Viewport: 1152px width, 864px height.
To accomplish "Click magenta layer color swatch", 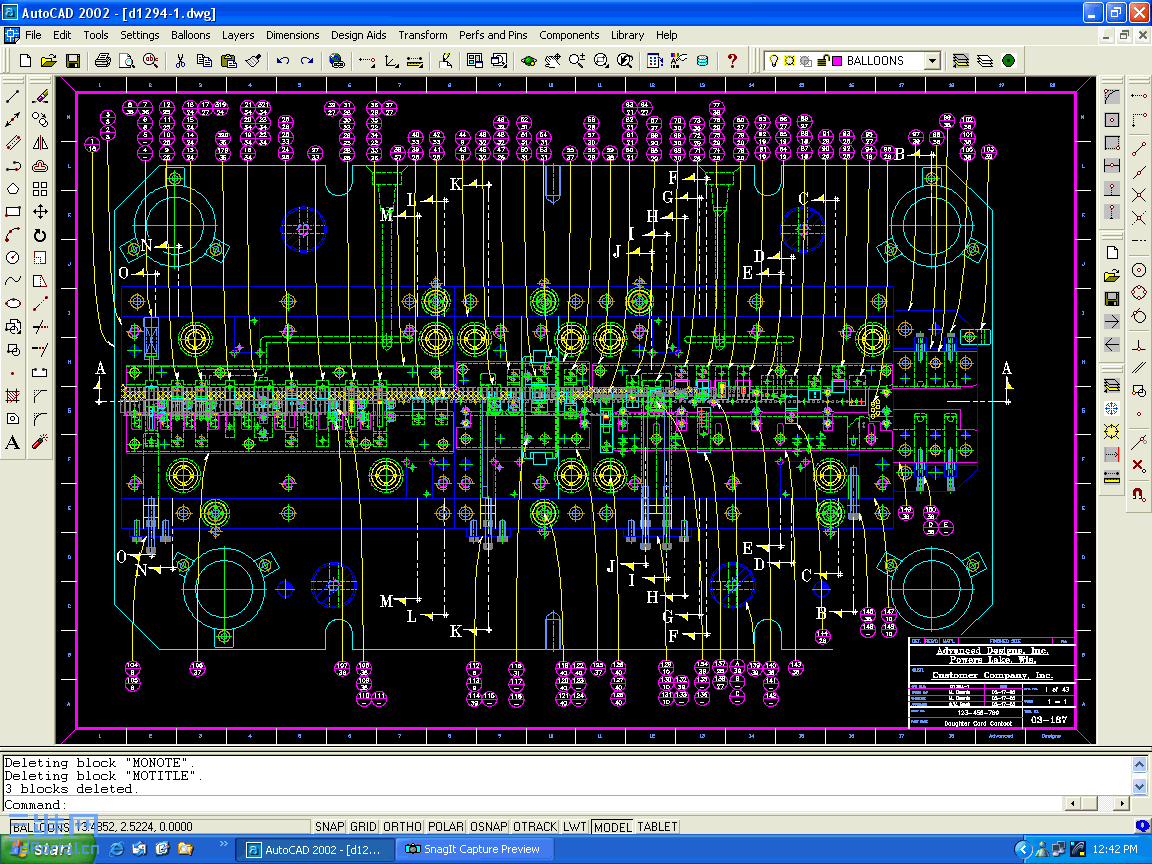I will pos(837,61).
